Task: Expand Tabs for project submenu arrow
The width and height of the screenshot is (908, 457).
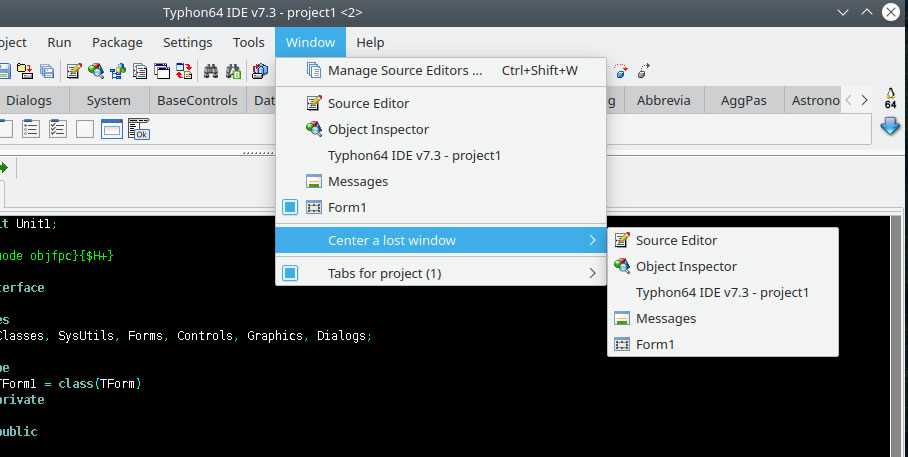Action: pos(592,273)
